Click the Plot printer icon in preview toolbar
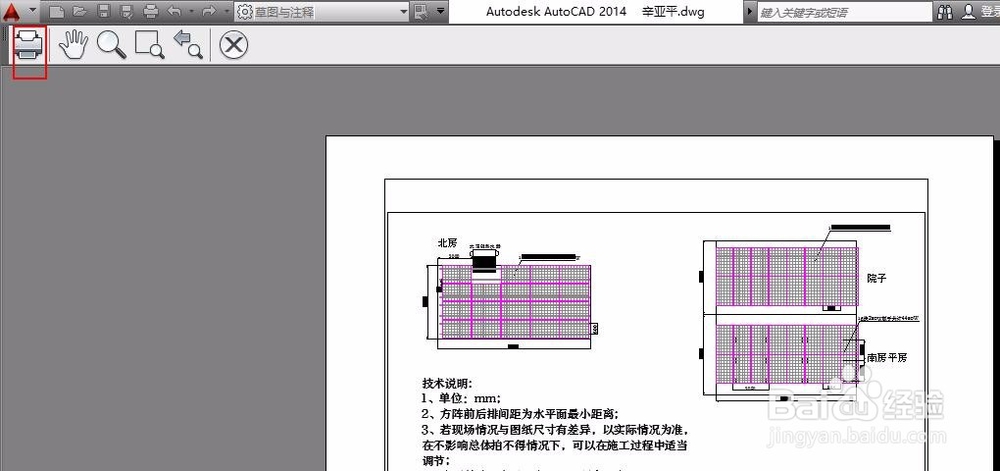The width and height of the screenshot is (1000, 471). [x=29, y=45]
